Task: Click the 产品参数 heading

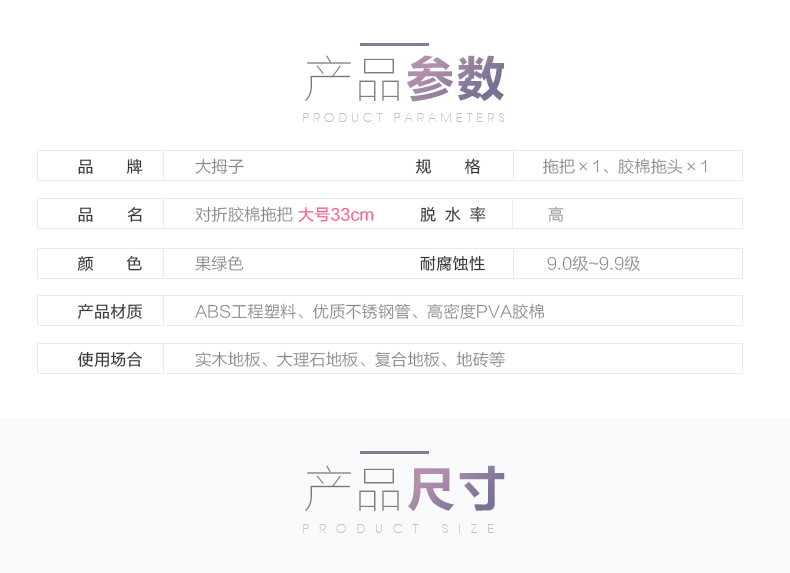Action: [405, 79]
